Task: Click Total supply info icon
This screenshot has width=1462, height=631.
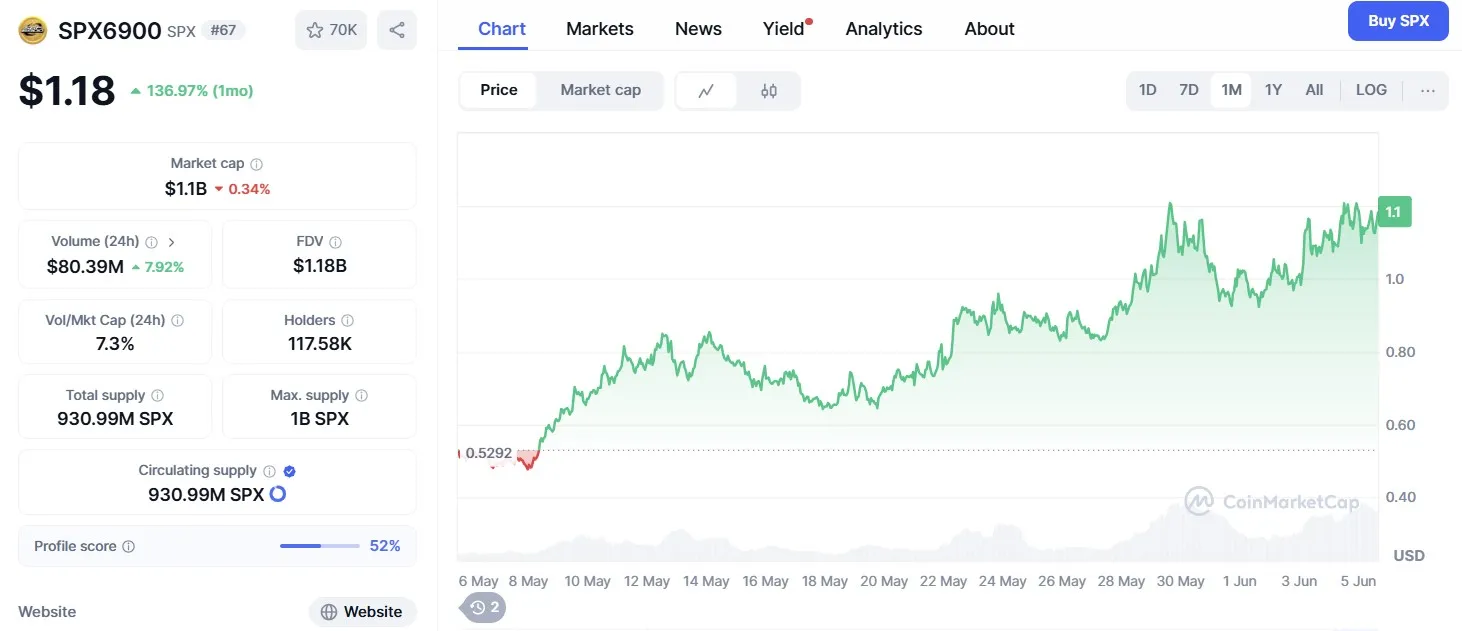Action: [x=158, y=396]
